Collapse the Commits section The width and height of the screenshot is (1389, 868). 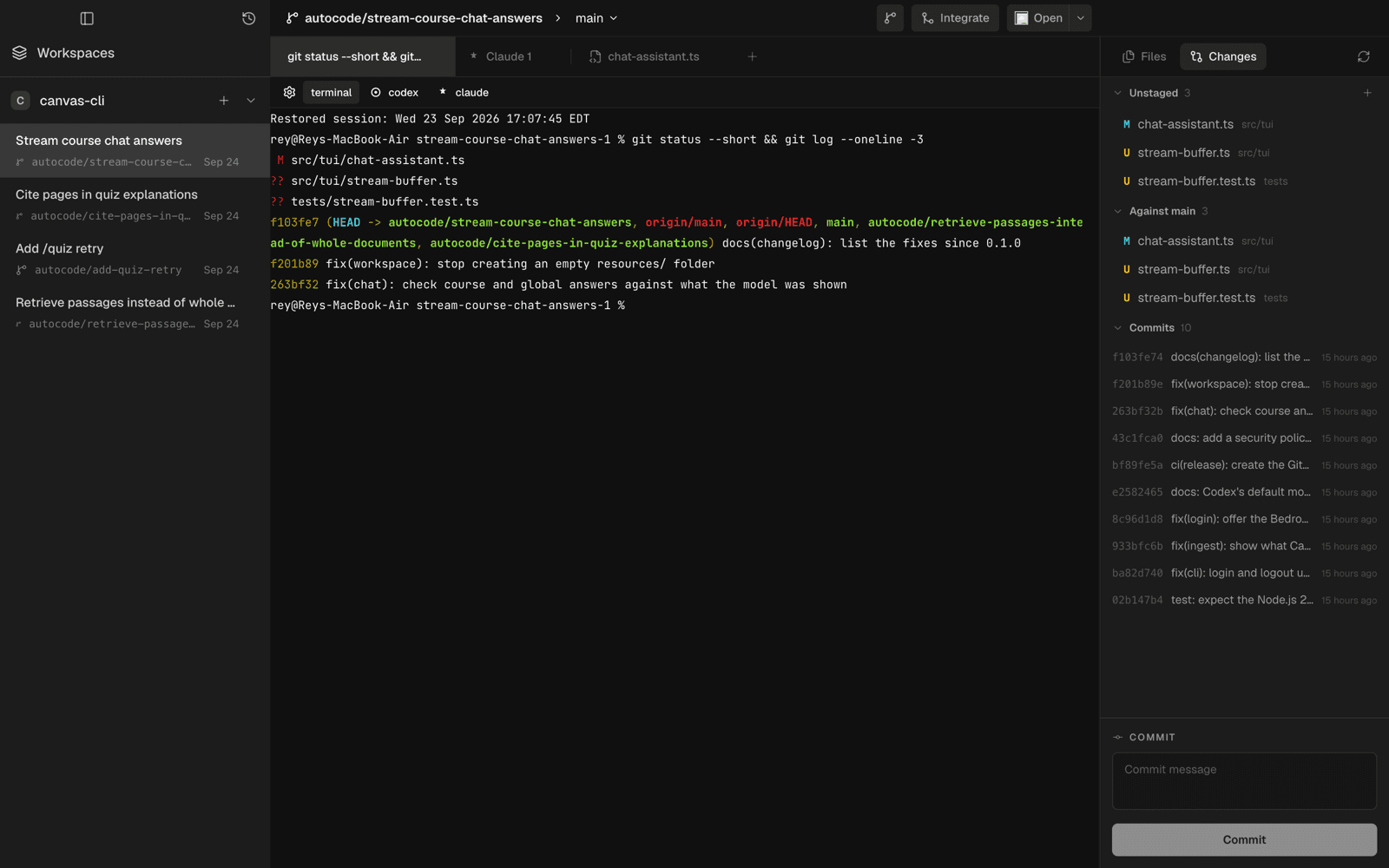pos(1118,328)
